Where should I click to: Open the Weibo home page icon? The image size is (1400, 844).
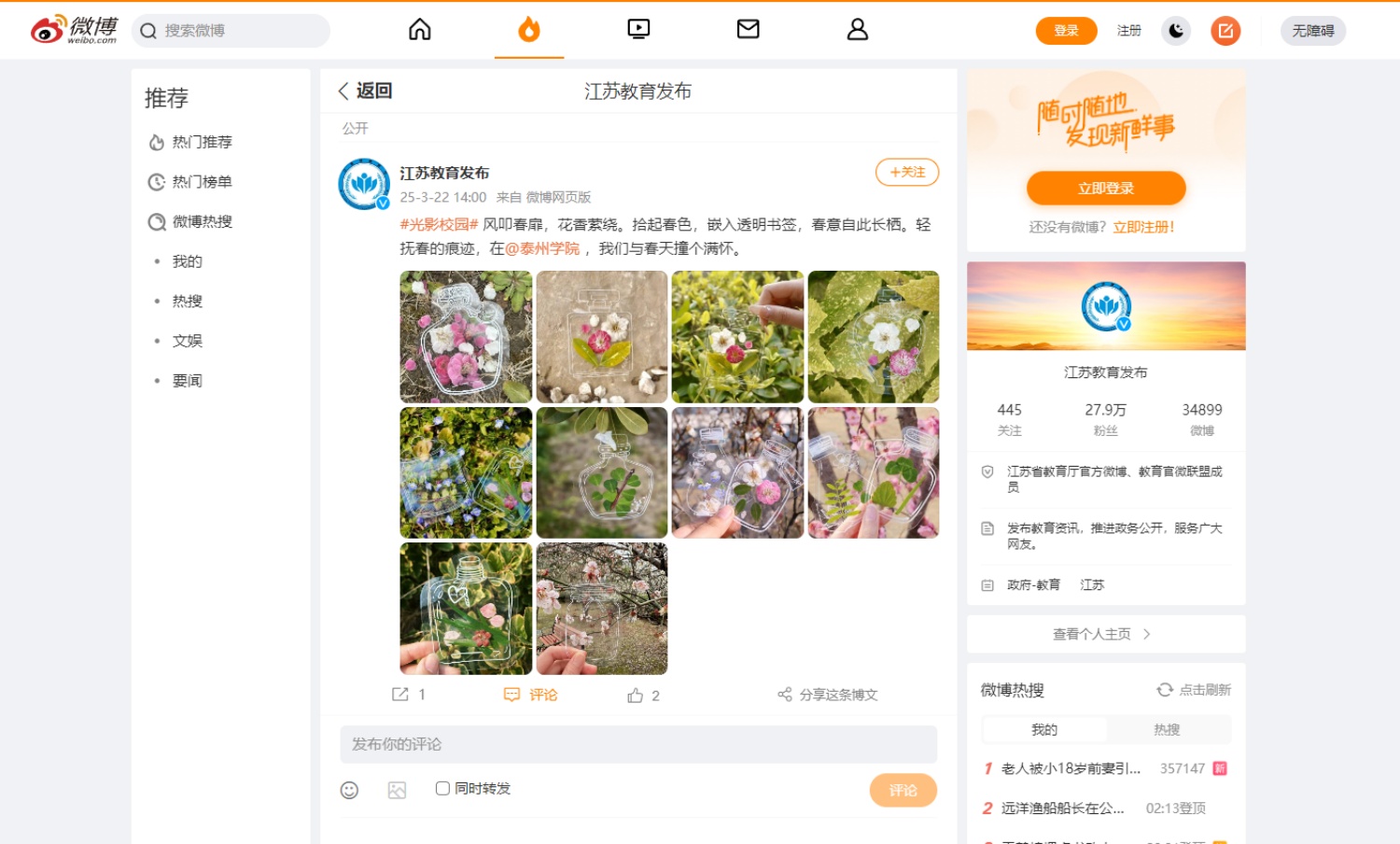(420, 30)
